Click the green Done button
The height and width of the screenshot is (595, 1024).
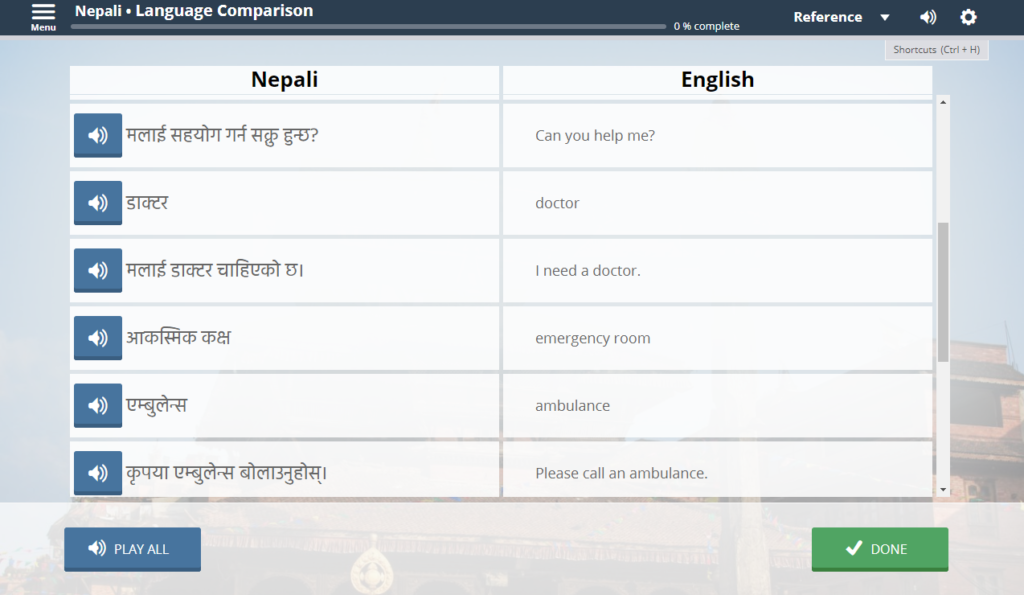point(879,549)
